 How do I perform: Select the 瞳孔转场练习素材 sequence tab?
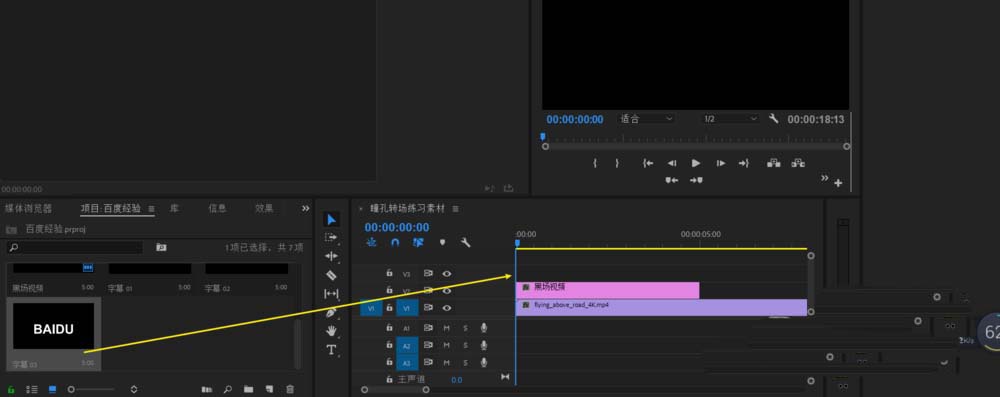tap(408, 209)
